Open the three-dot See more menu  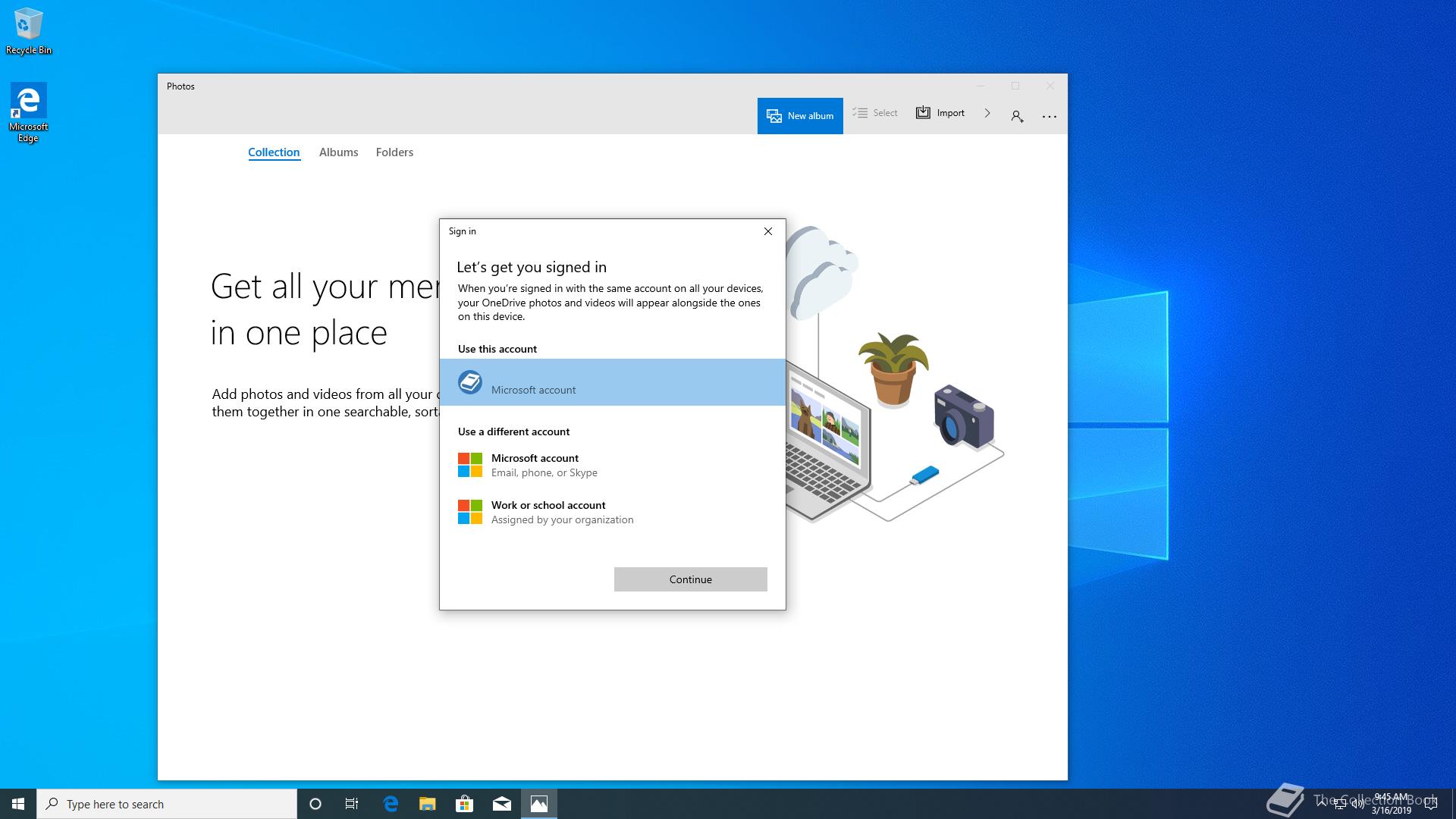point(1050,116)
